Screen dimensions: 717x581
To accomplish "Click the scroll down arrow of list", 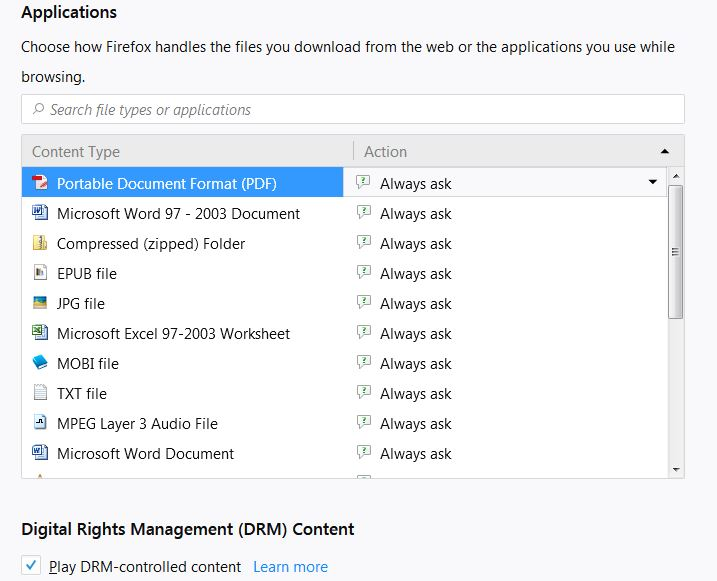I will tap(676, 469).
